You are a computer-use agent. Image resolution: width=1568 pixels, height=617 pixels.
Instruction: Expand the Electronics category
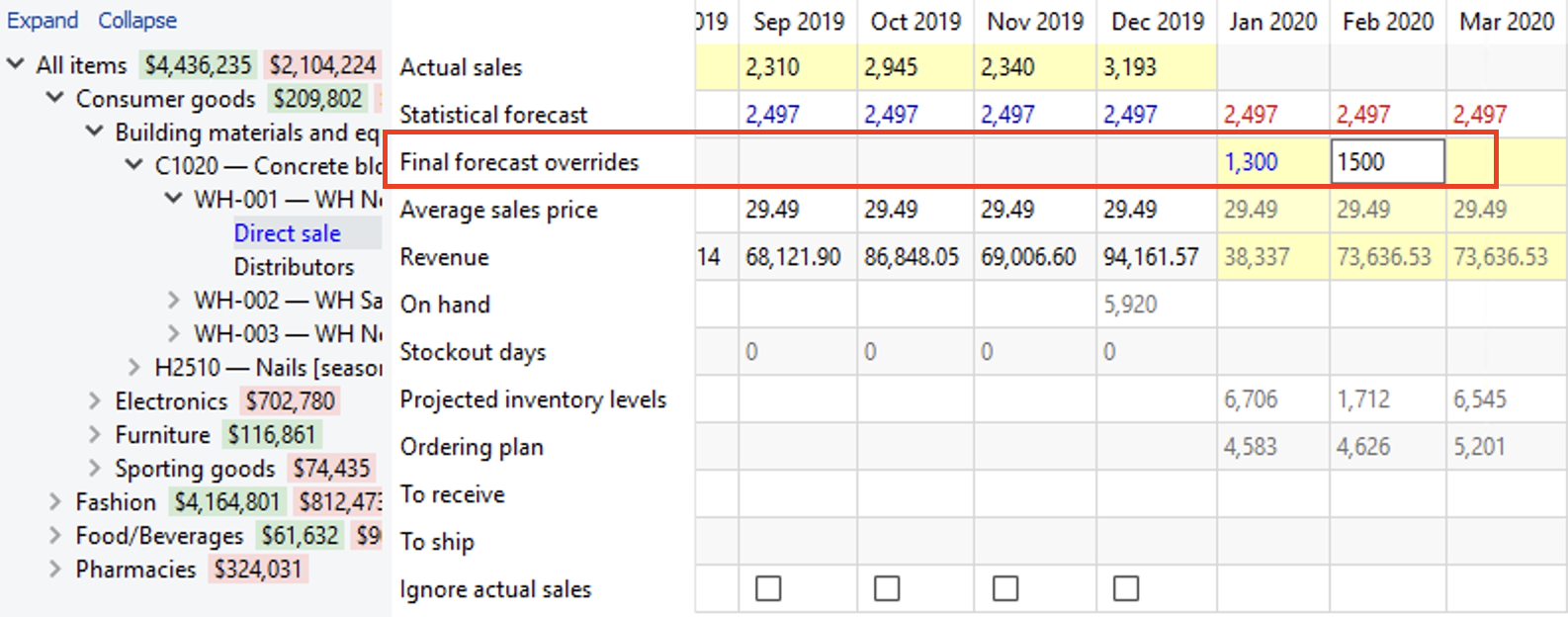[95, 400]
